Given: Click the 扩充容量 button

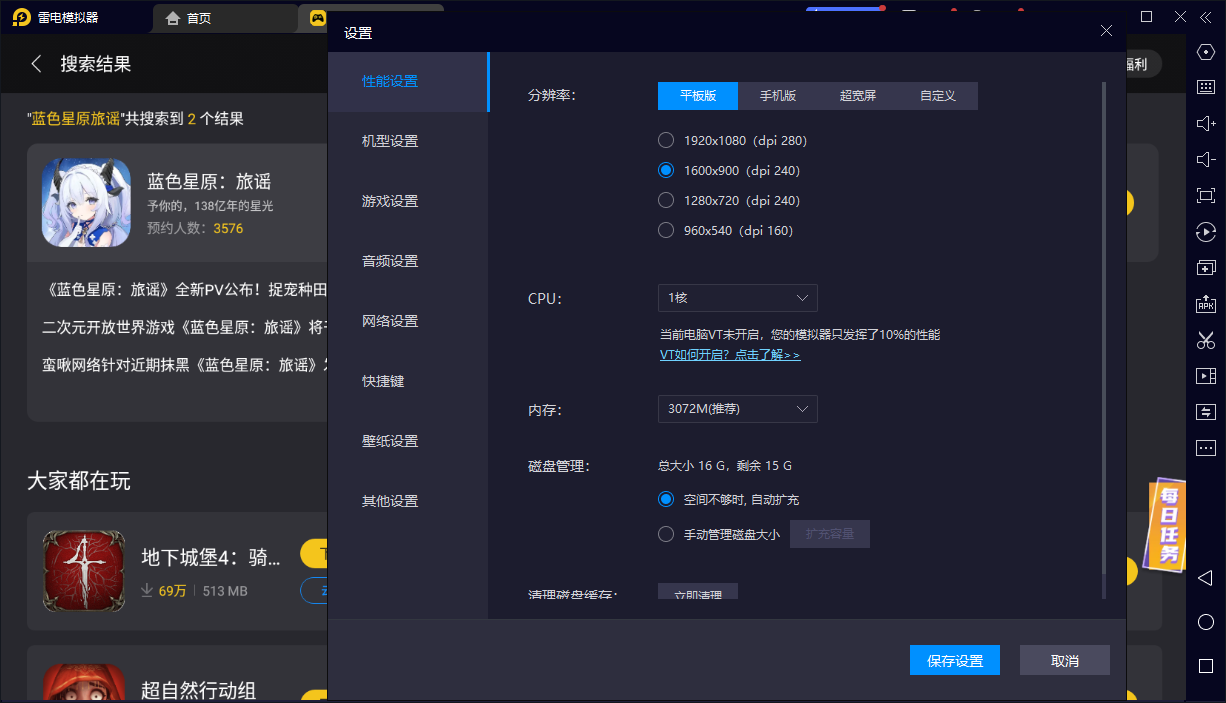Looking at the screenshot, I should 830,534.
